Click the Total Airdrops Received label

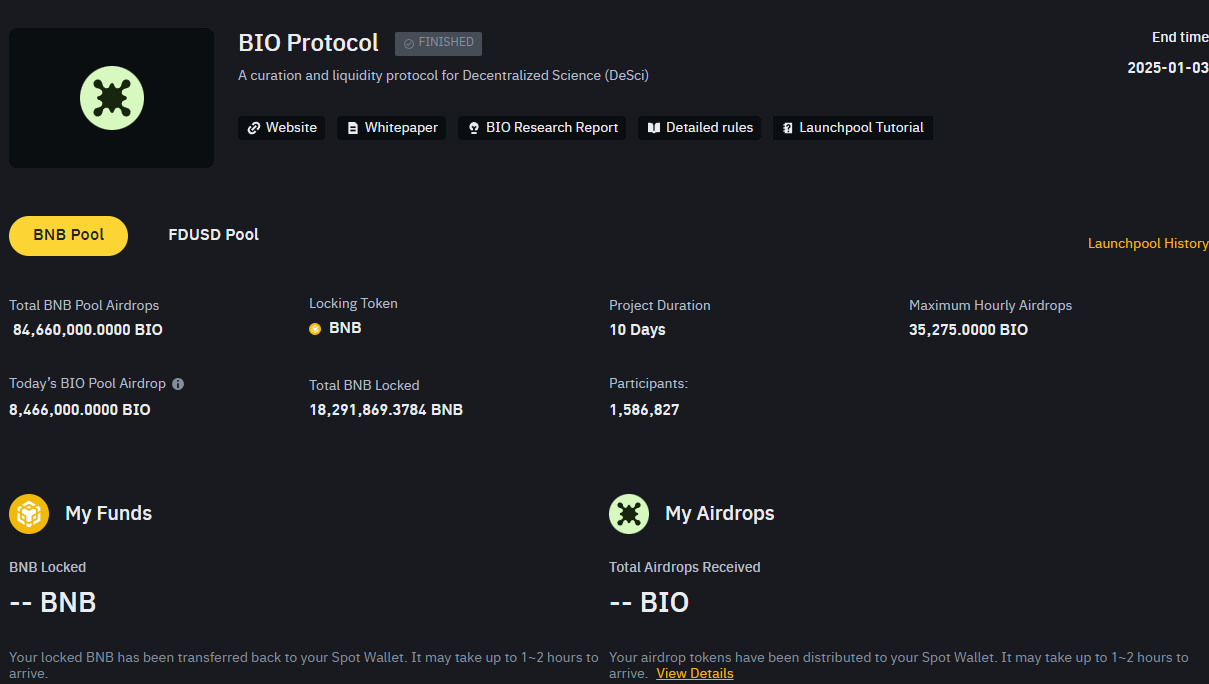click(x=685, y=567)
